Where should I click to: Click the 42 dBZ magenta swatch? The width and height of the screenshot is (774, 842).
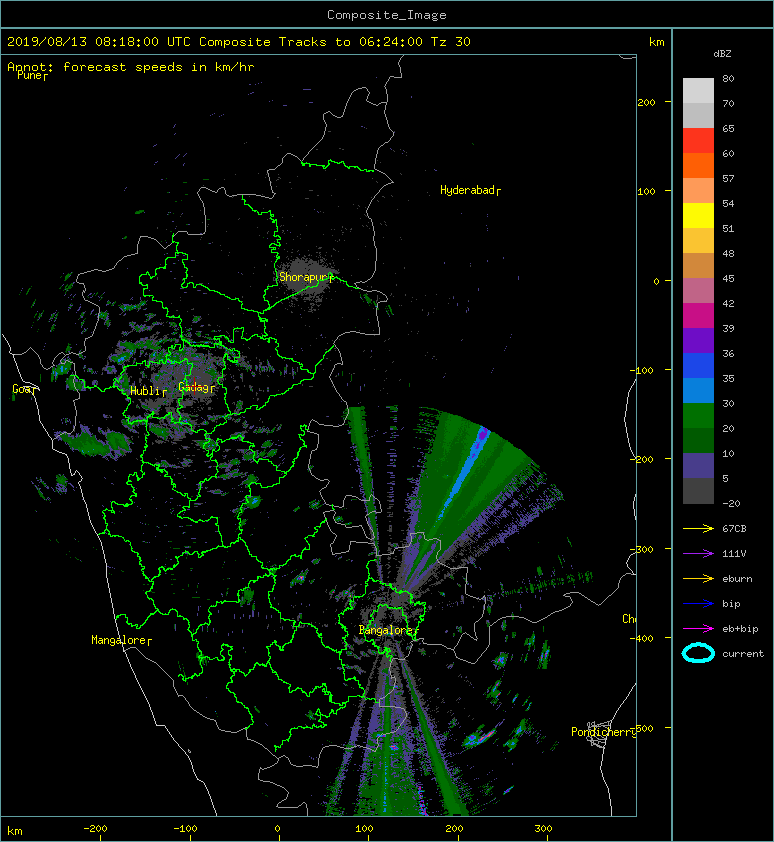click(x=698, y=315)
